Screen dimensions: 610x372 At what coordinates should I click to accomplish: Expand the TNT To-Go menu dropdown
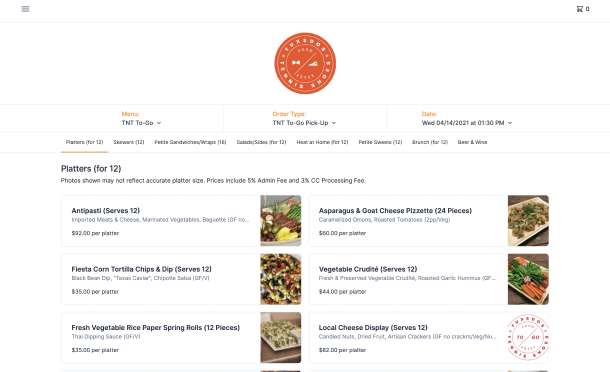tap(141, 123)
